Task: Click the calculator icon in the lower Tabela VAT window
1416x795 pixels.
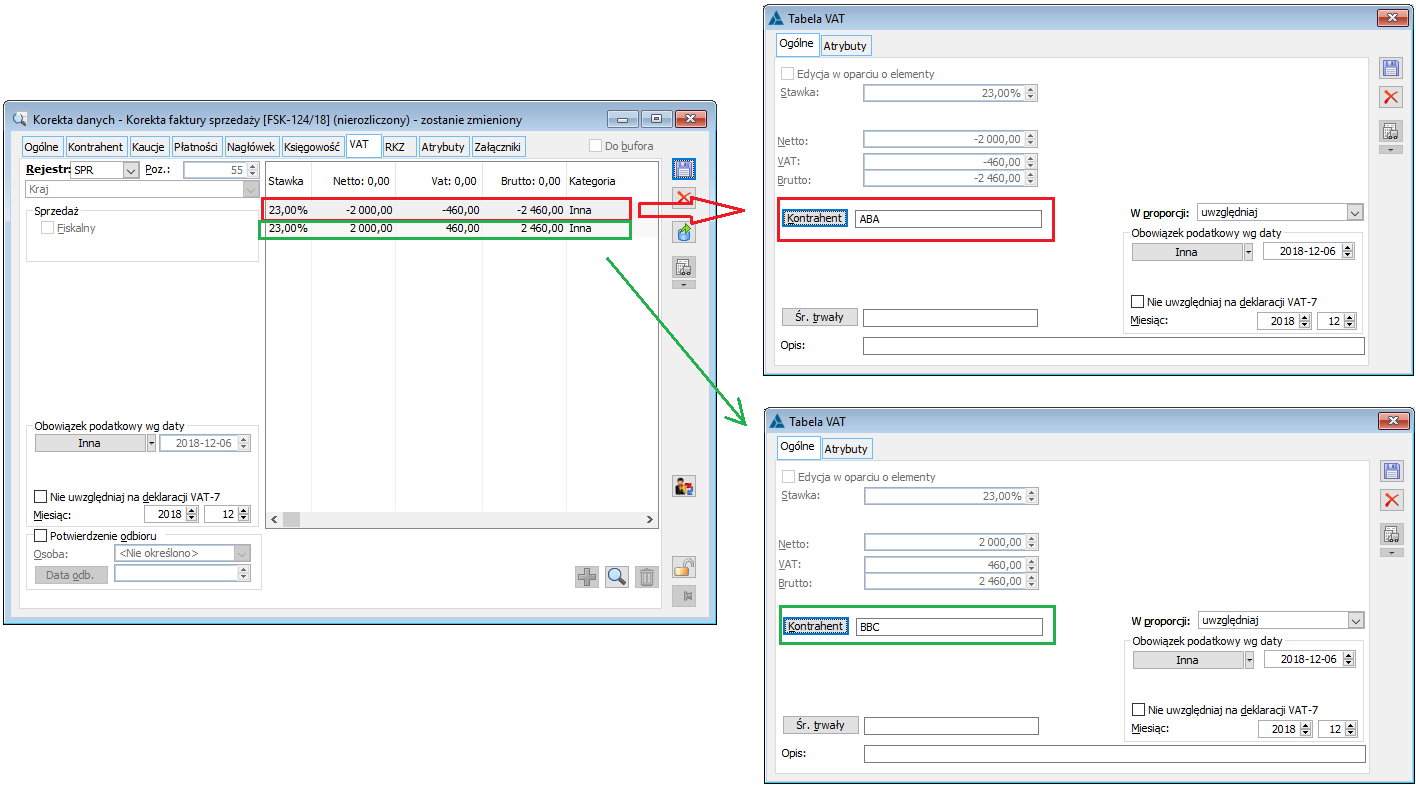Action: point(1391,534)
